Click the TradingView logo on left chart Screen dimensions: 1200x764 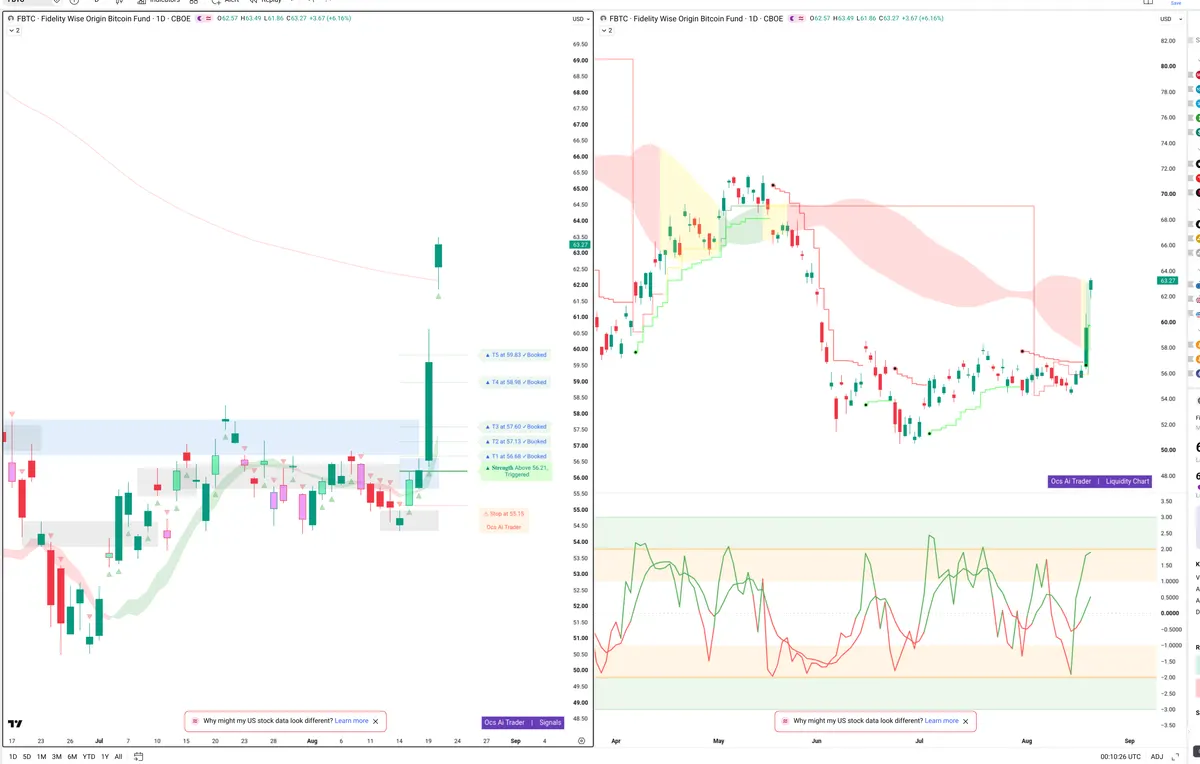[x=15, y=723]
